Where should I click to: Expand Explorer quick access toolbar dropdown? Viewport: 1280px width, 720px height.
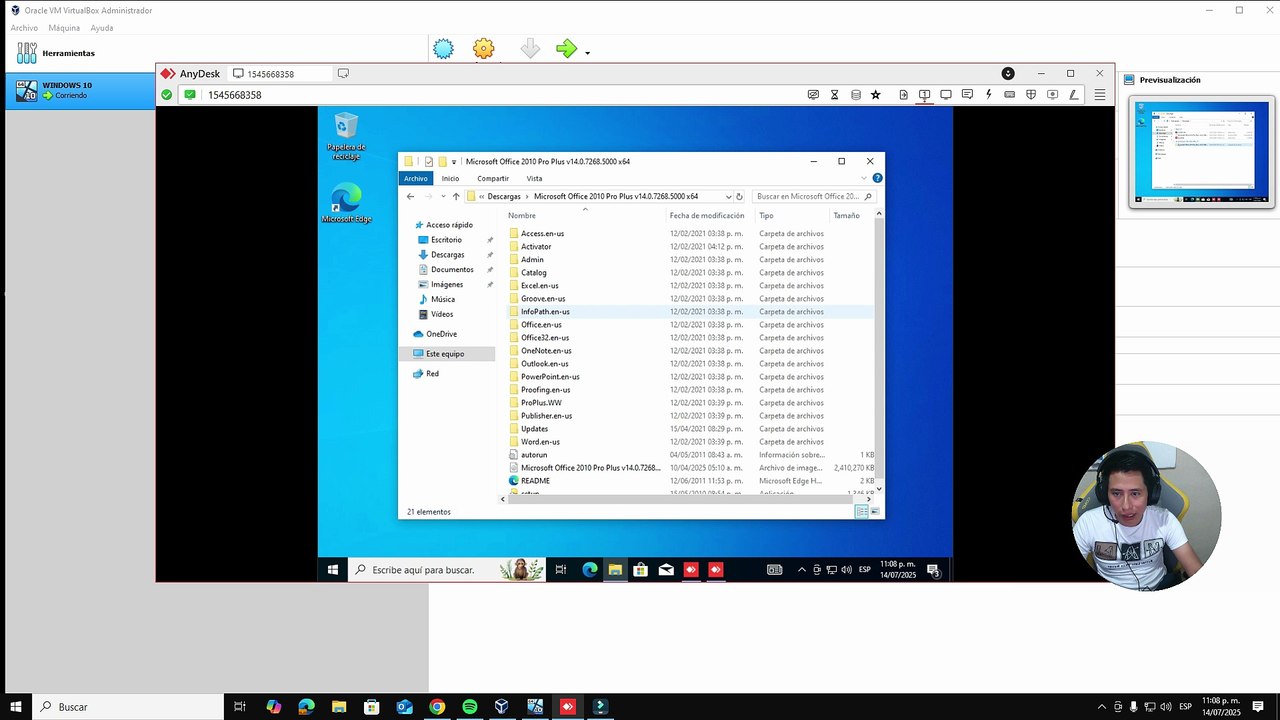coord(454,162)
